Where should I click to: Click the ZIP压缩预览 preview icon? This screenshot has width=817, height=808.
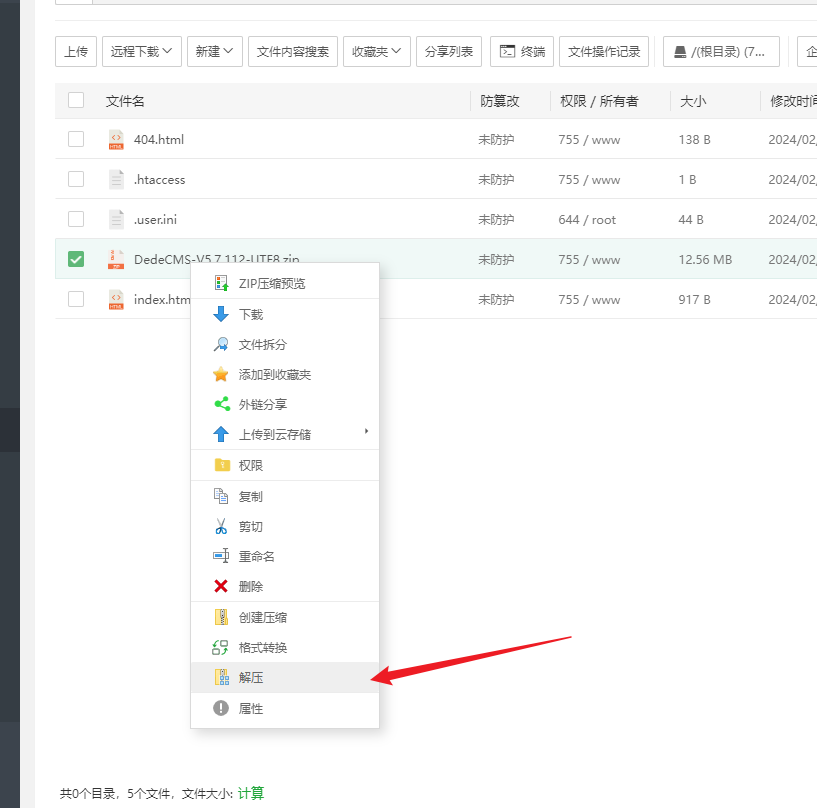[x=221, y=283]
